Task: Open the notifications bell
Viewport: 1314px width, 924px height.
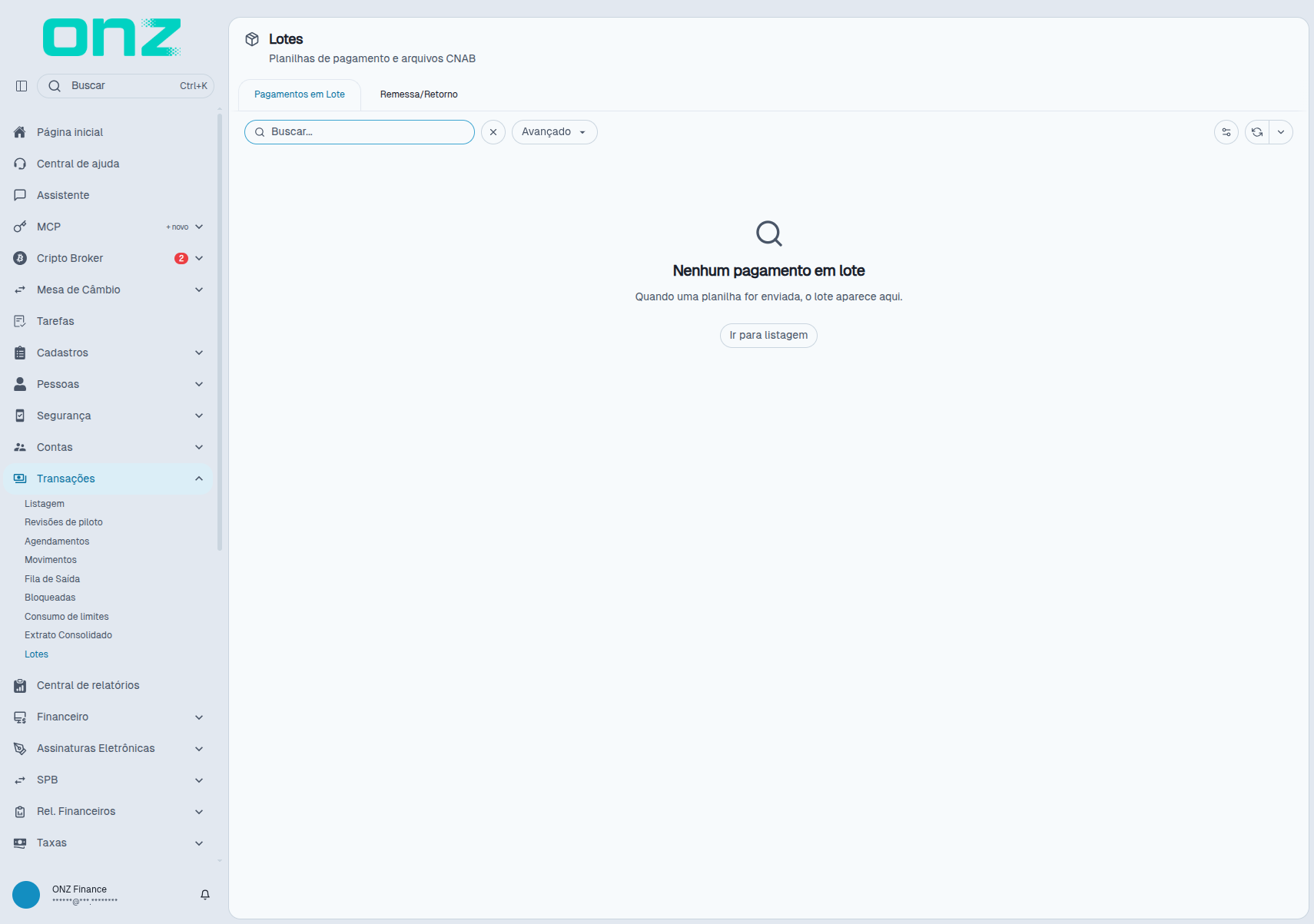Action: pyautogui.click(x=205, y=895)
